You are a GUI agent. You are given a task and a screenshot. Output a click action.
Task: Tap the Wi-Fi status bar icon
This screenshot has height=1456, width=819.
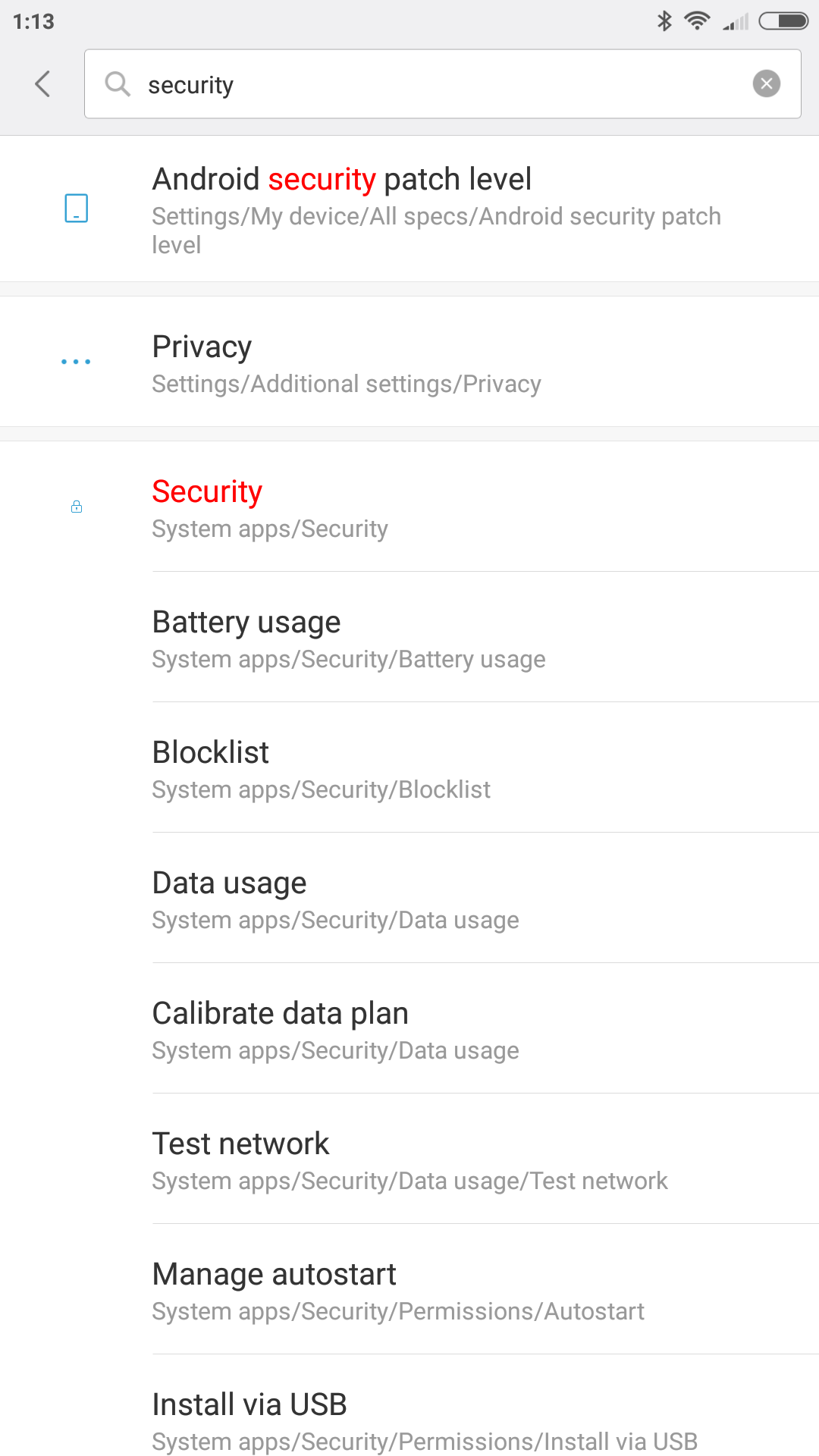[x=697, y=21]
